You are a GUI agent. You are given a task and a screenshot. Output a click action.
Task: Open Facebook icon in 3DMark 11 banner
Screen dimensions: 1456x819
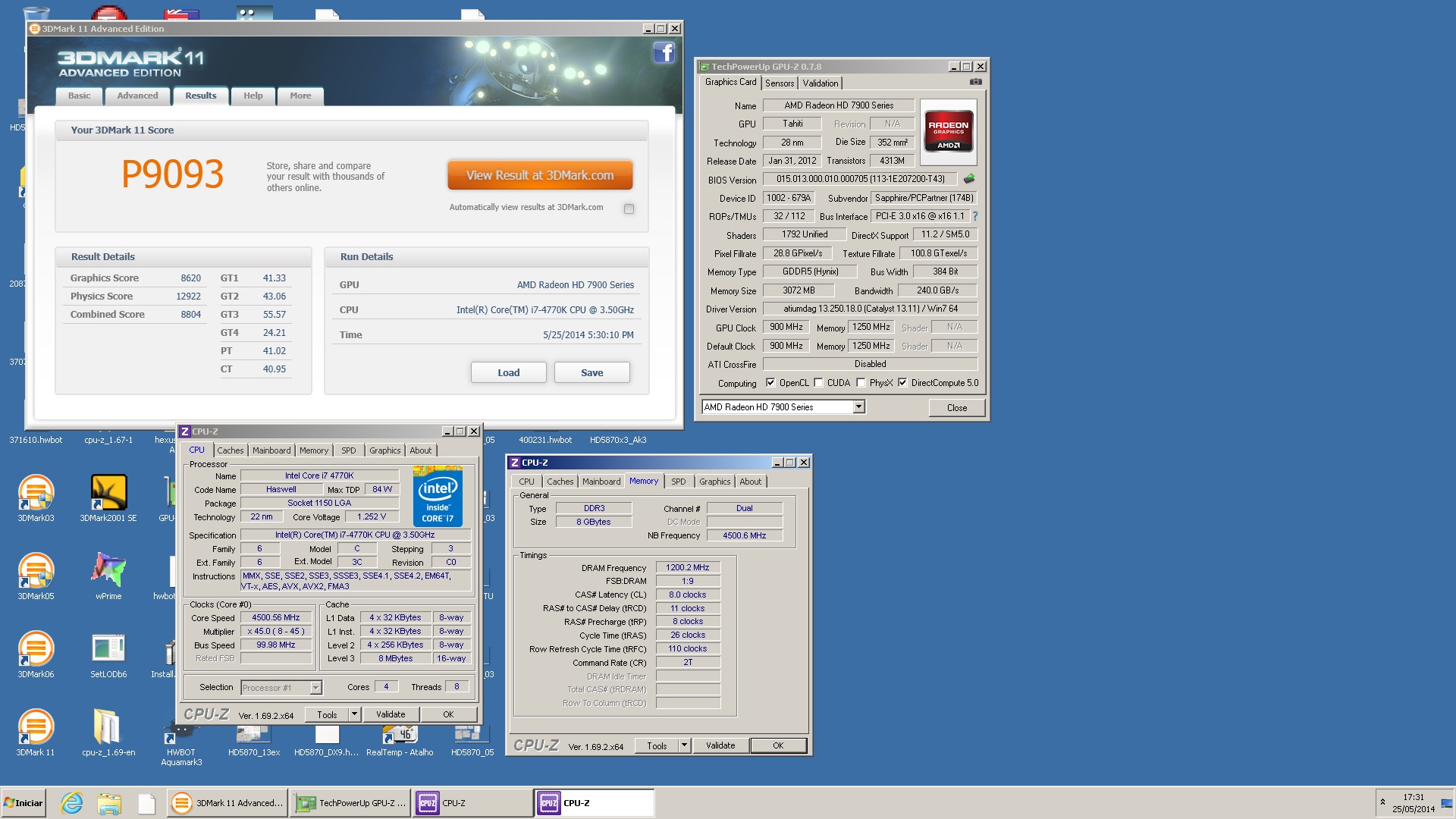click(x=664, y=52)
